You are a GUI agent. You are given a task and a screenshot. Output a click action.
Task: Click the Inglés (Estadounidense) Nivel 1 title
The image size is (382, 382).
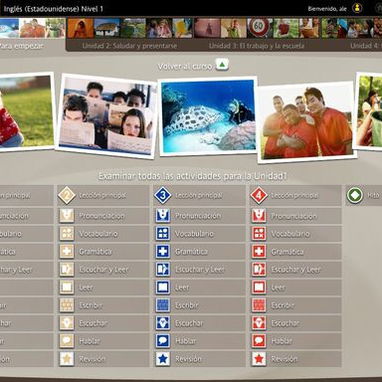(x=53, y=9)
